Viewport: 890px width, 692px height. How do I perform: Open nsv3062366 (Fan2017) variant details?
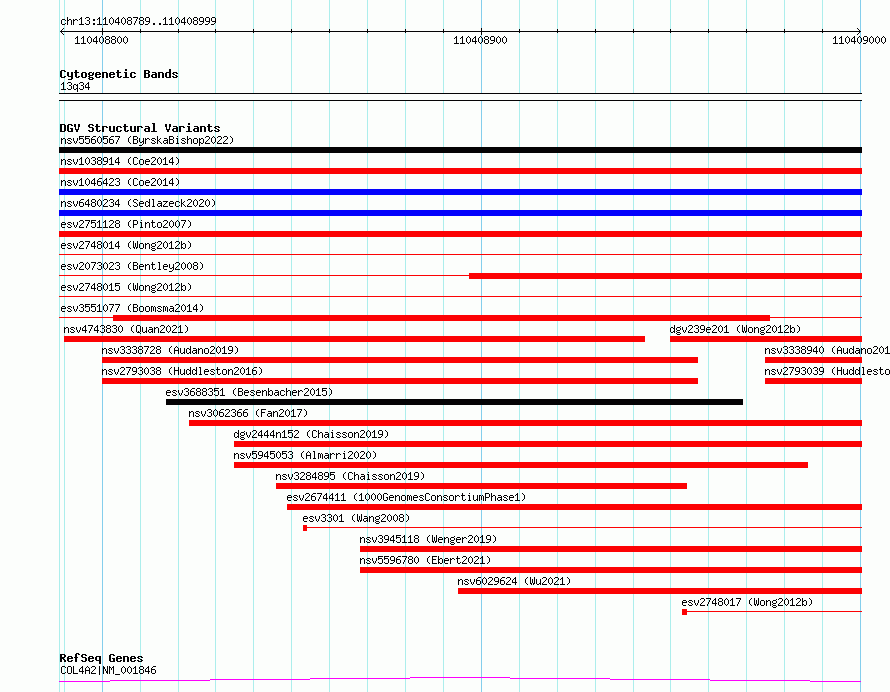click(x=525, y=423)
